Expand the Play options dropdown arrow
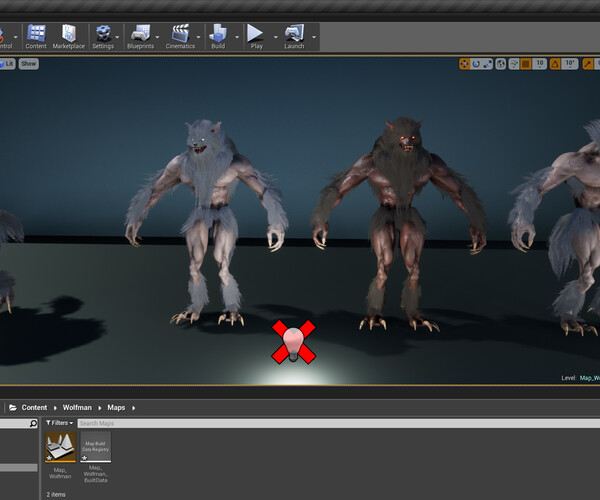 pos(276,37)
